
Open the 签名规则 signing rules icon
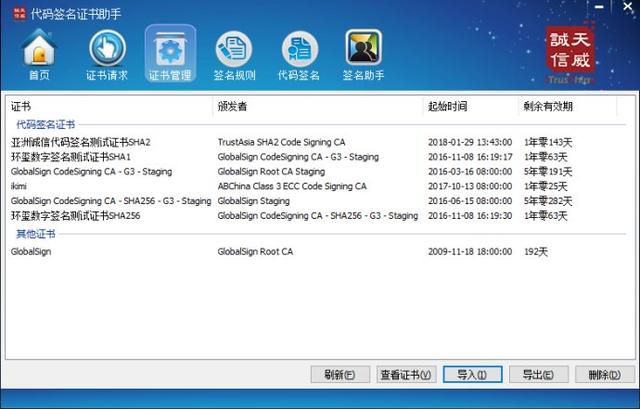[x=234, y=55]
